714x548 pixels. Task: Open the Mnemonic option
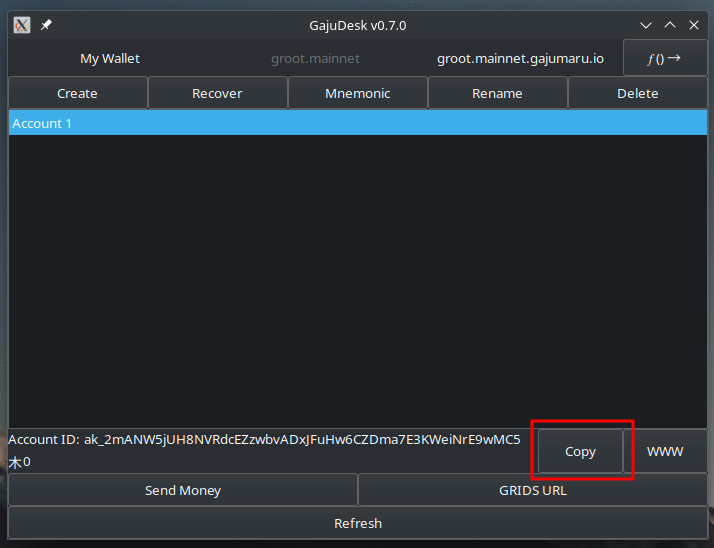click(357, 93)
